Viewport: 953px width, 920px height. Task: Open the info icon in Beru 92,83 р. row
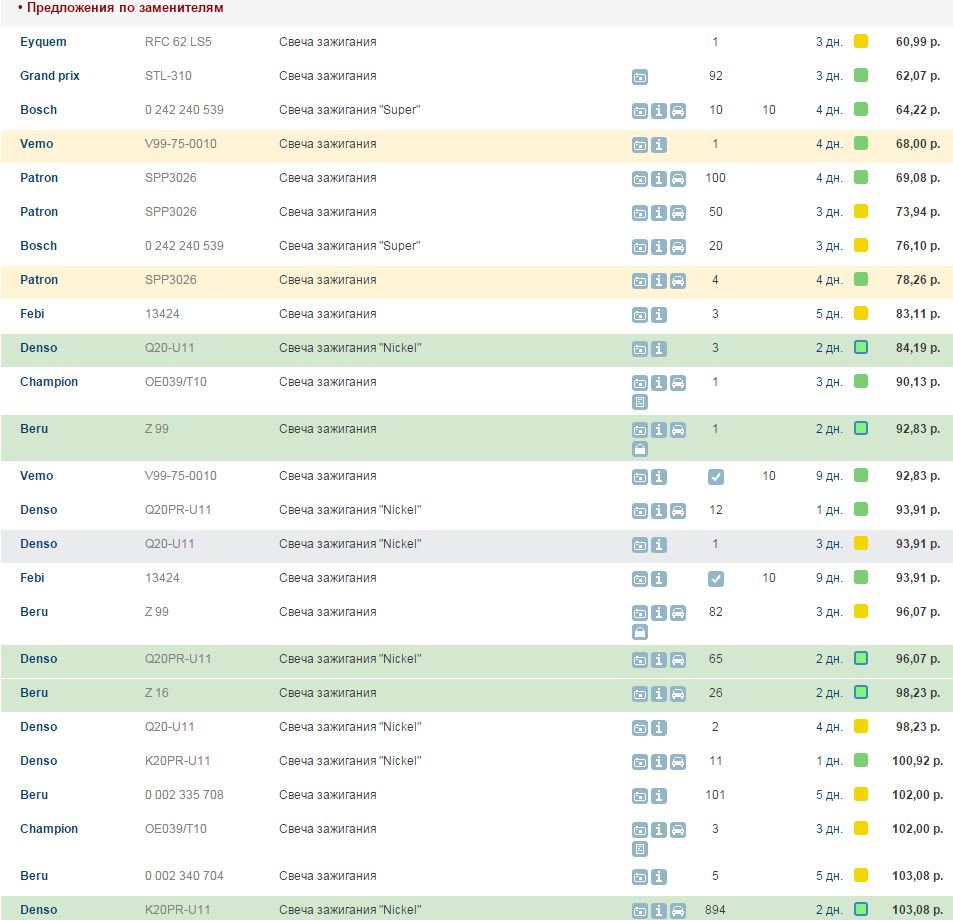point(658,430)
